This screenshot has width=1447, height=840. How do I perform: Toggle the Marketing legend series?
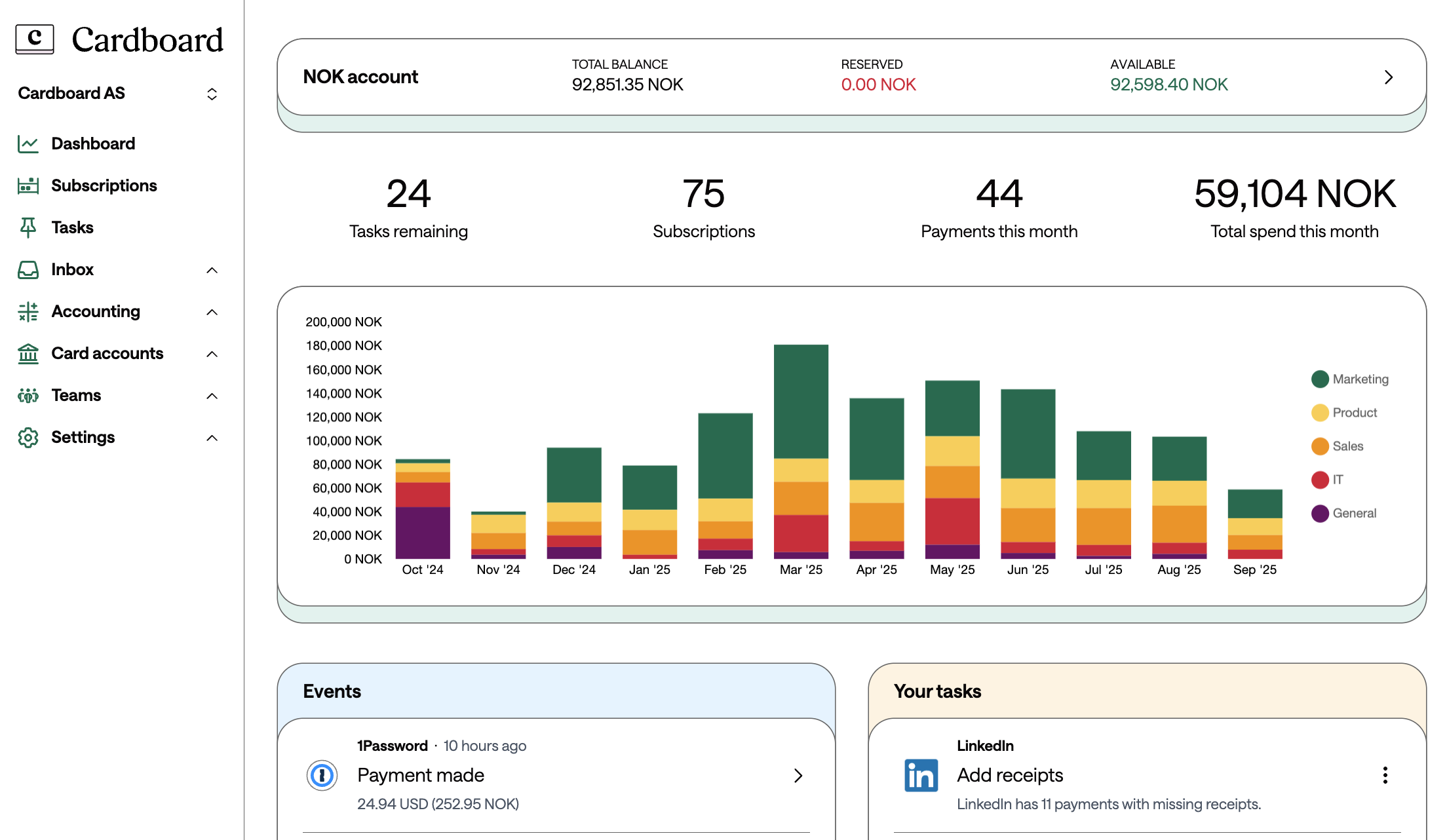pos(1350,379)
